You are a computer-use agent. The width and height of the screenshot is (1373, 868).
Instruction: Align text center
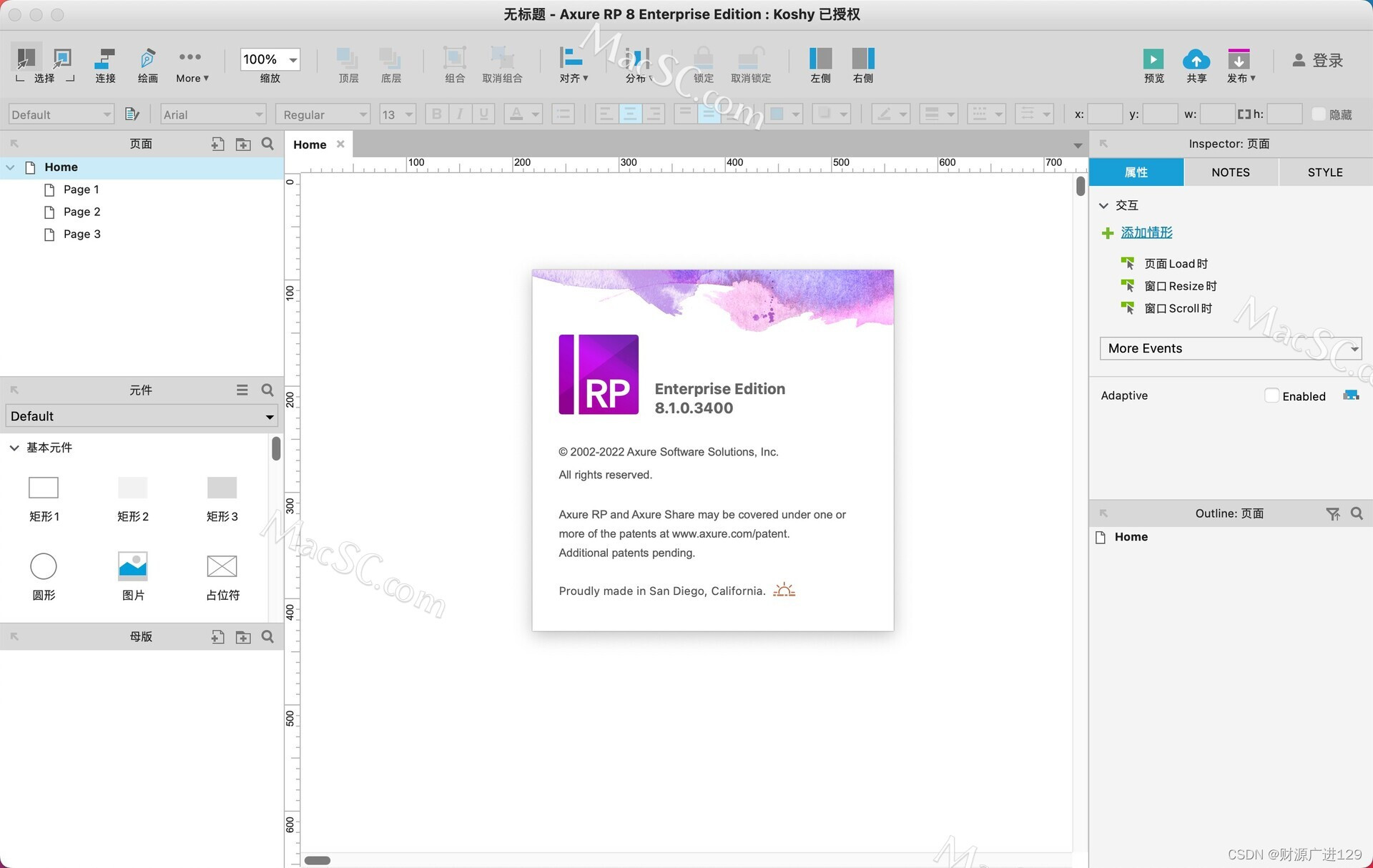[x=630, y=114]
